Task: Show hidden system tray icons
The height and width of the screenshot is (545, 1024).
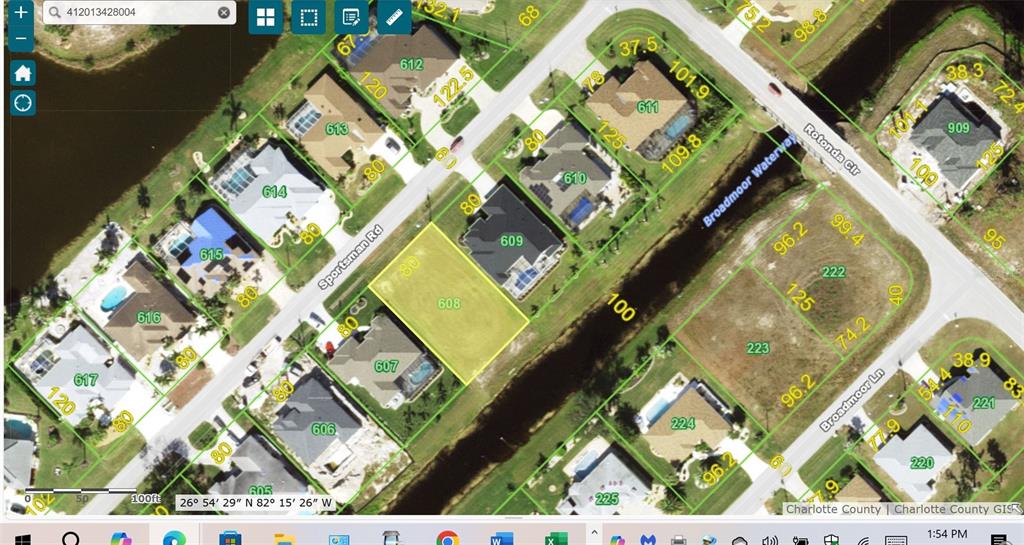Action: (x=594, y=533)
